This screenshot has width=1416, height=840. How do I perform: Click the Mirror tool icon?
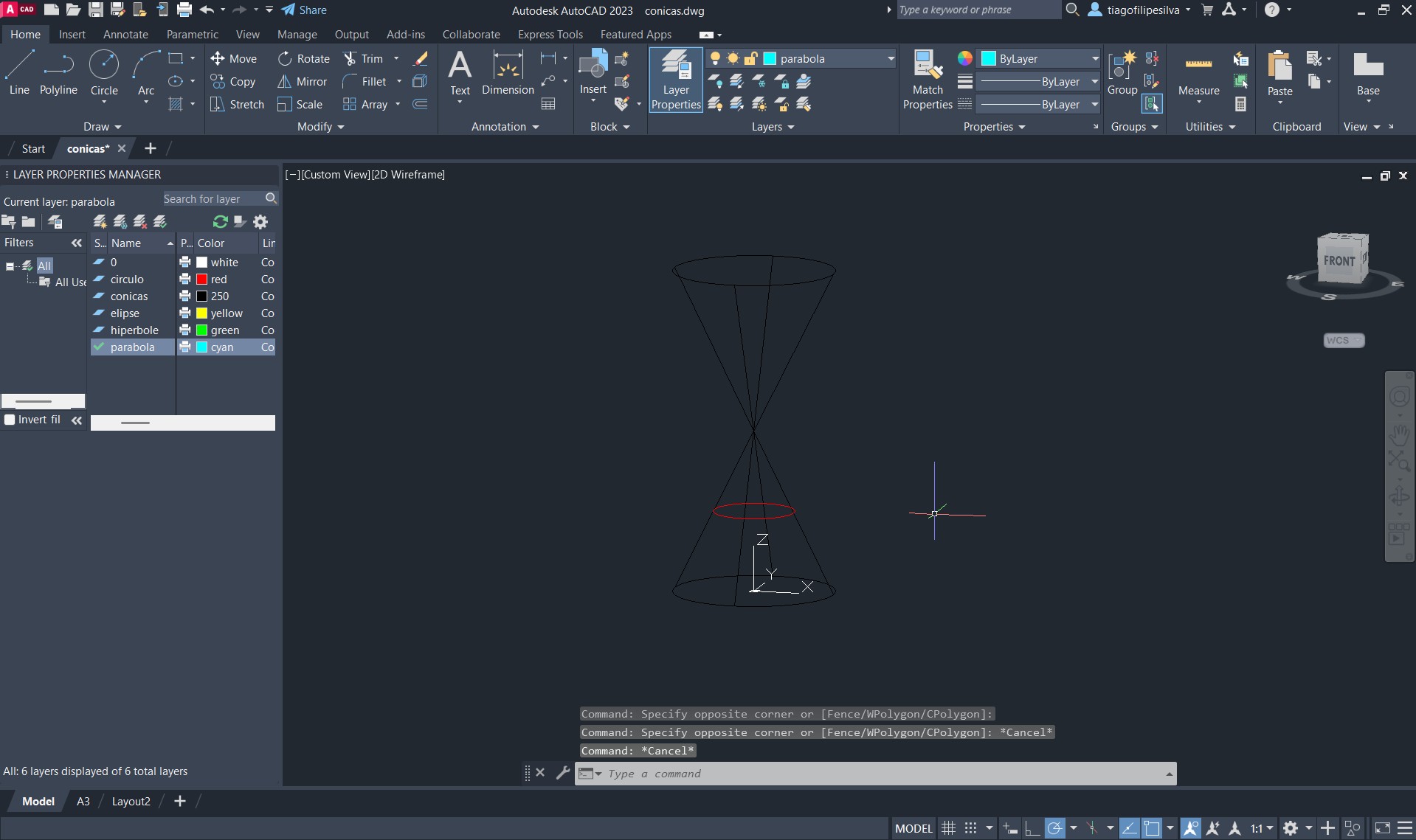point(284,82)
